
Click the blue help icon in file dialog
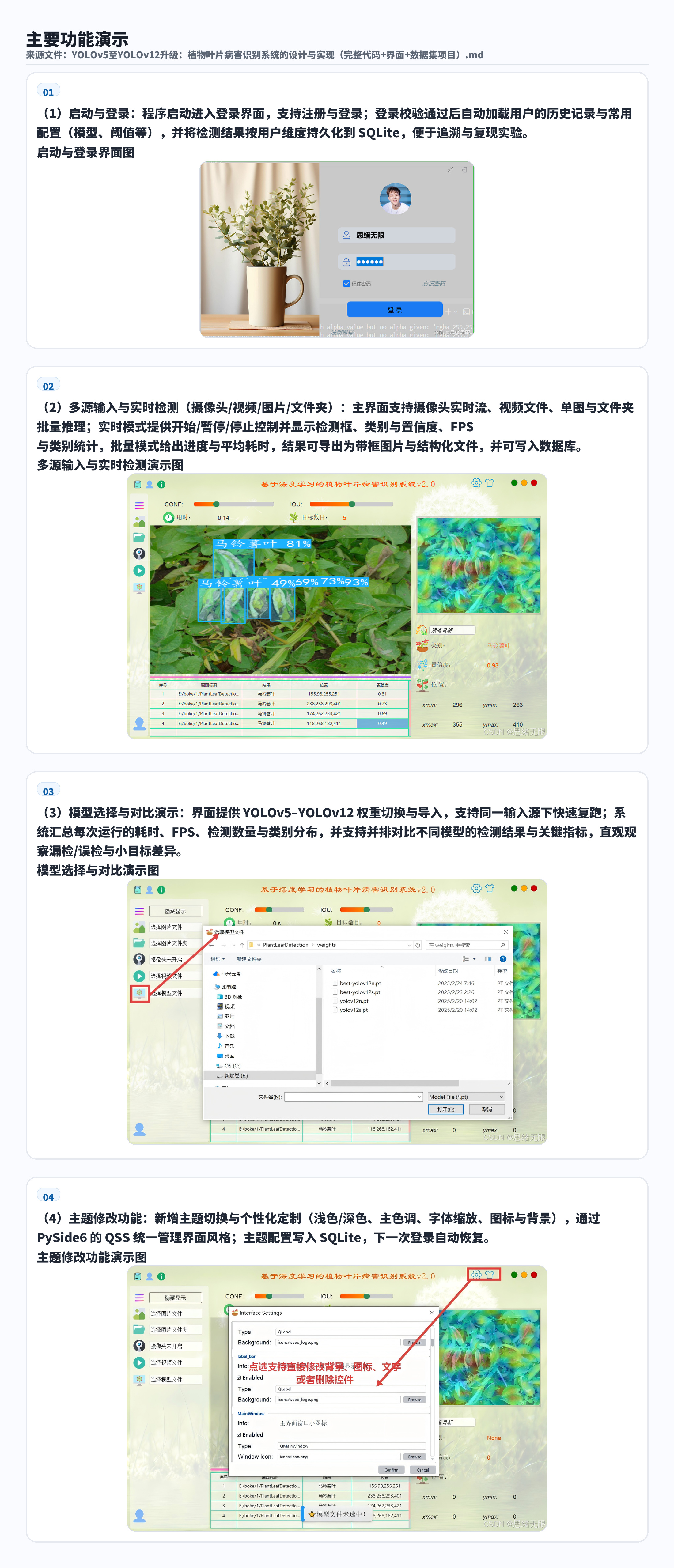(x=503, y=959)
